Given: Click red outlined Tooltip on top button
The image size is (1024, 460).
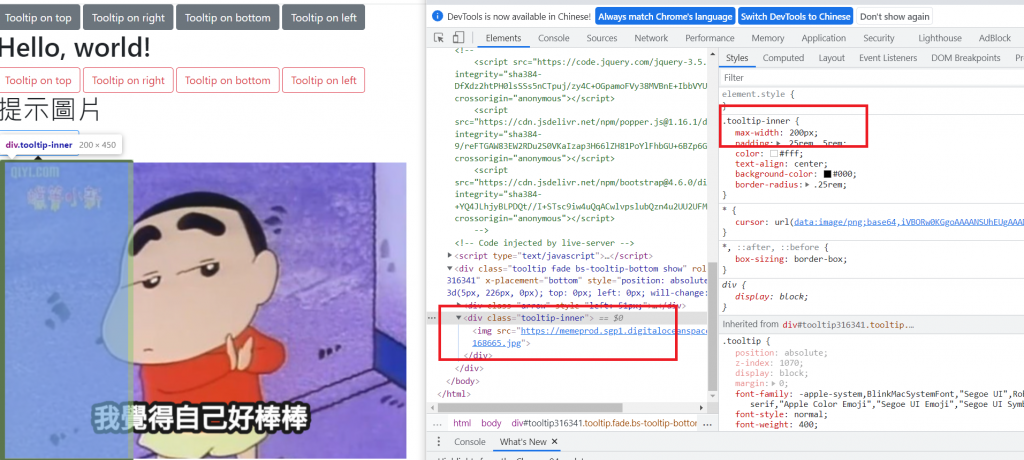Looking at the screenshot, I should 38,80.
